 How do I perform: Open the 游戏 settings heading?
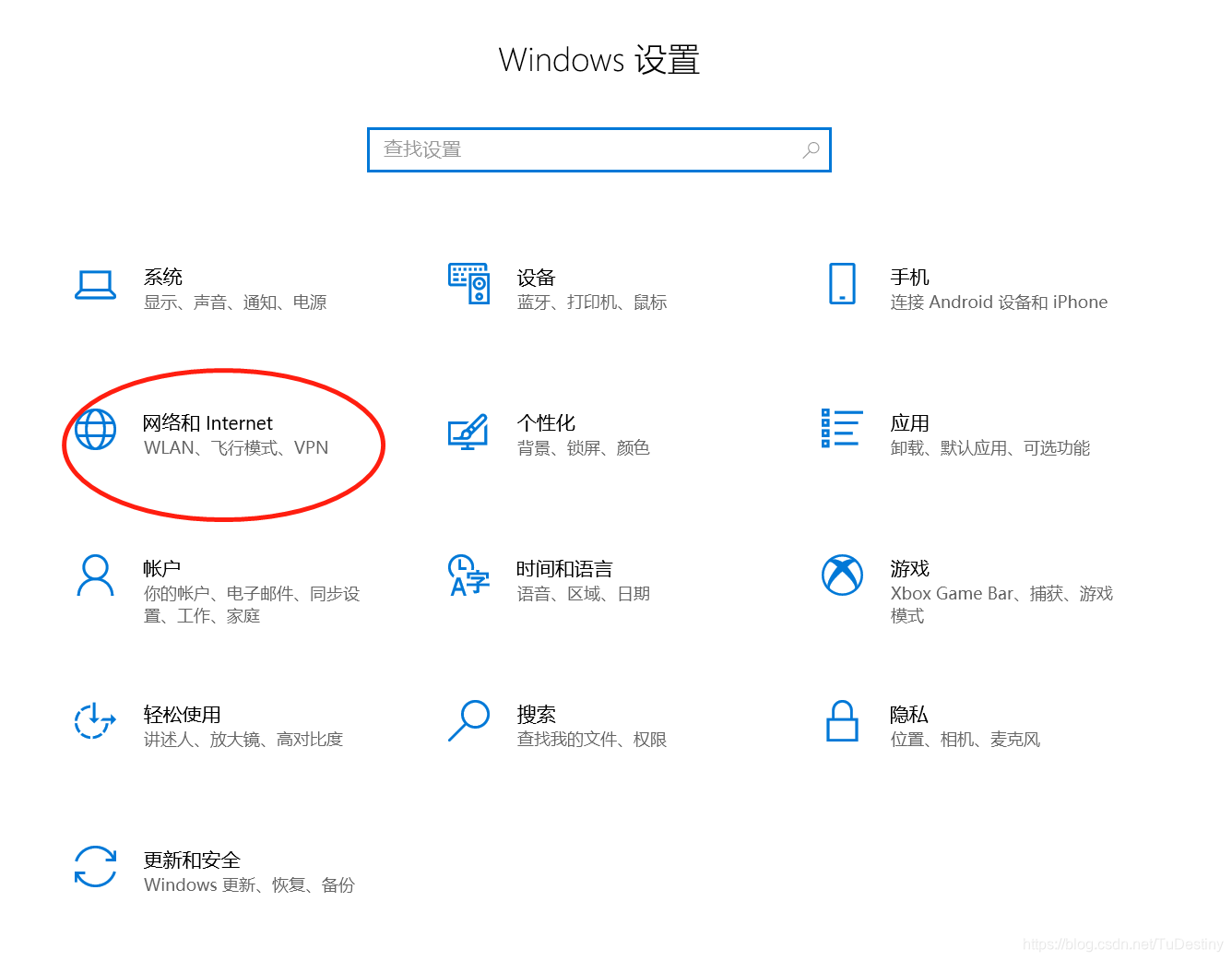(x=910, y=568)
